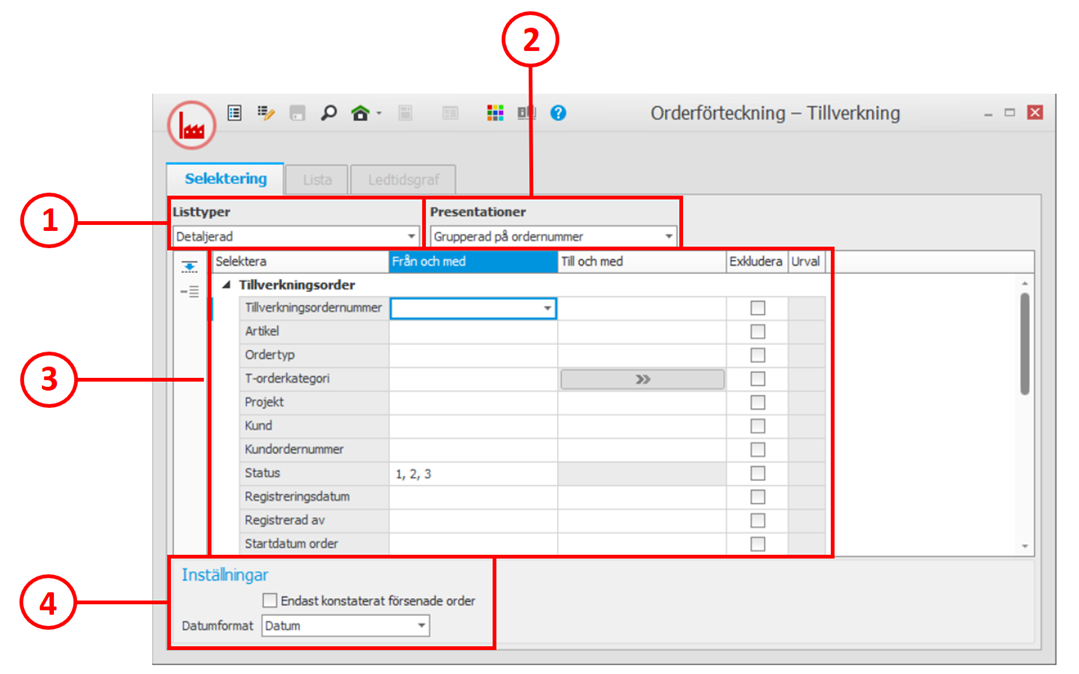The width and height of the screenshot is (1079, 674).
Task: Click the expand-all rows icon left of grid
Action: coord(189,267)
